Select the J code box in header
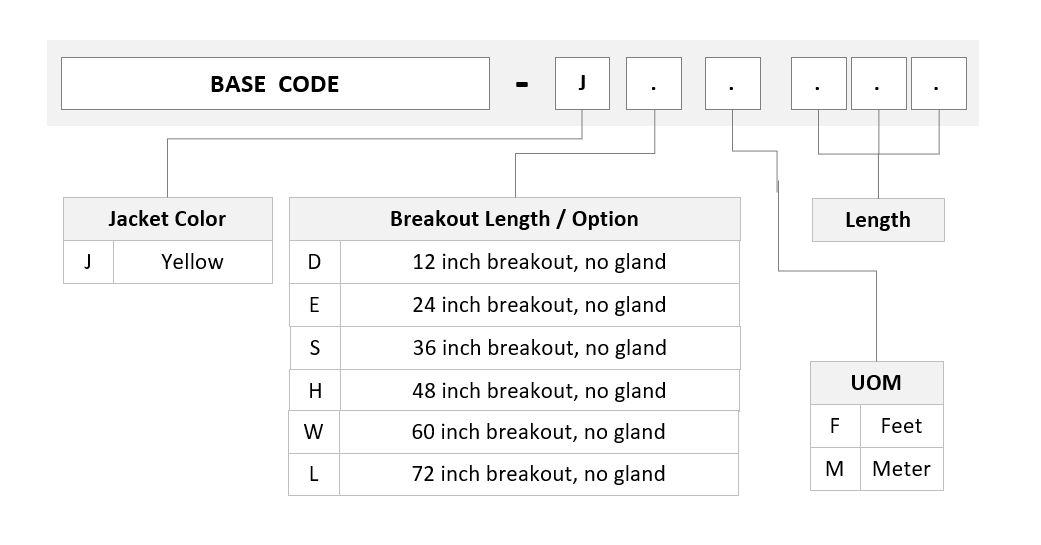This screenshot has width=1041, height=545. (582, 84)
